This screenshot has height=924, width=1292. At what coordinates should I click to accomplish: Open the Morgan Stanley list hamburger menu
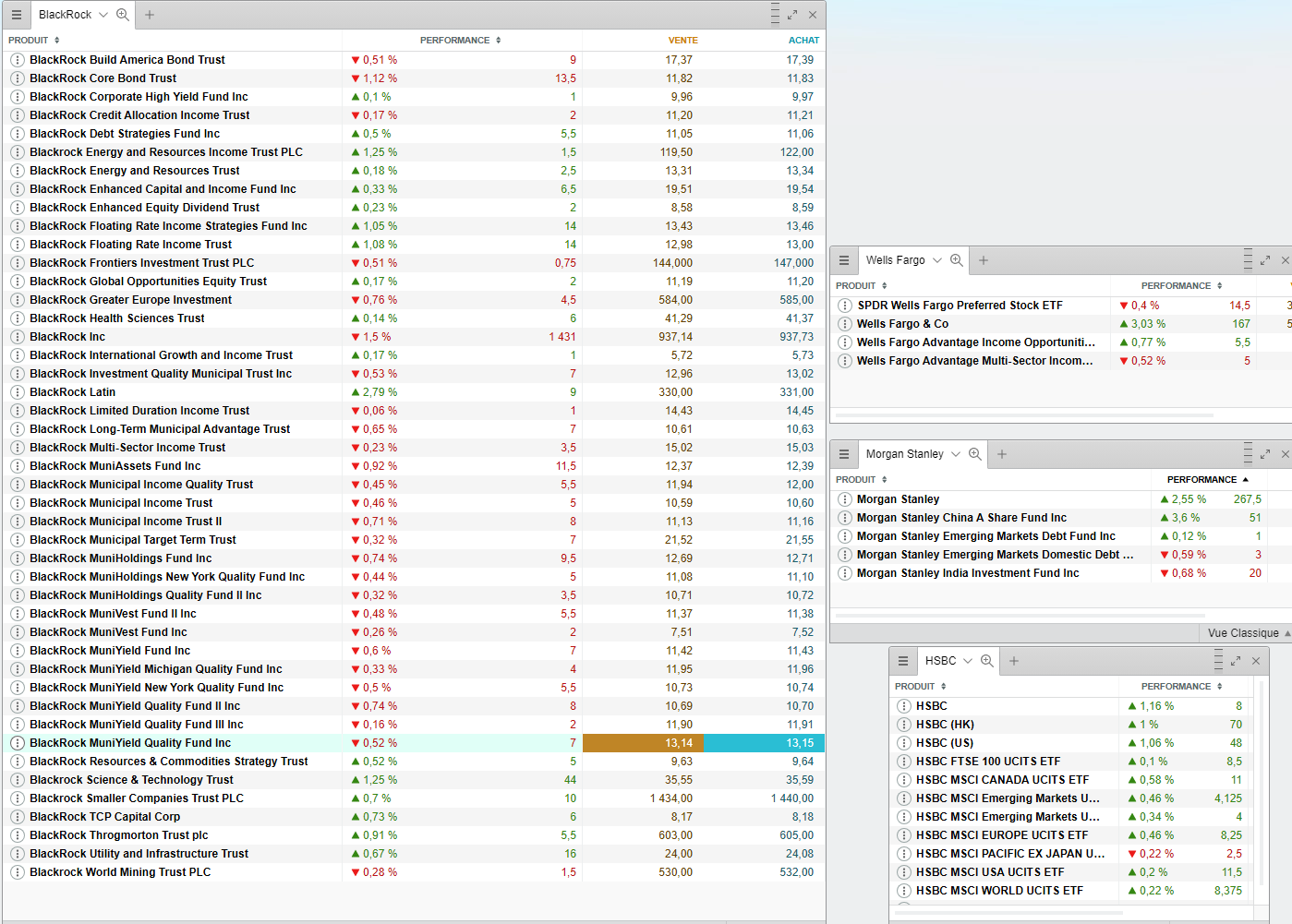coord(844,454)
